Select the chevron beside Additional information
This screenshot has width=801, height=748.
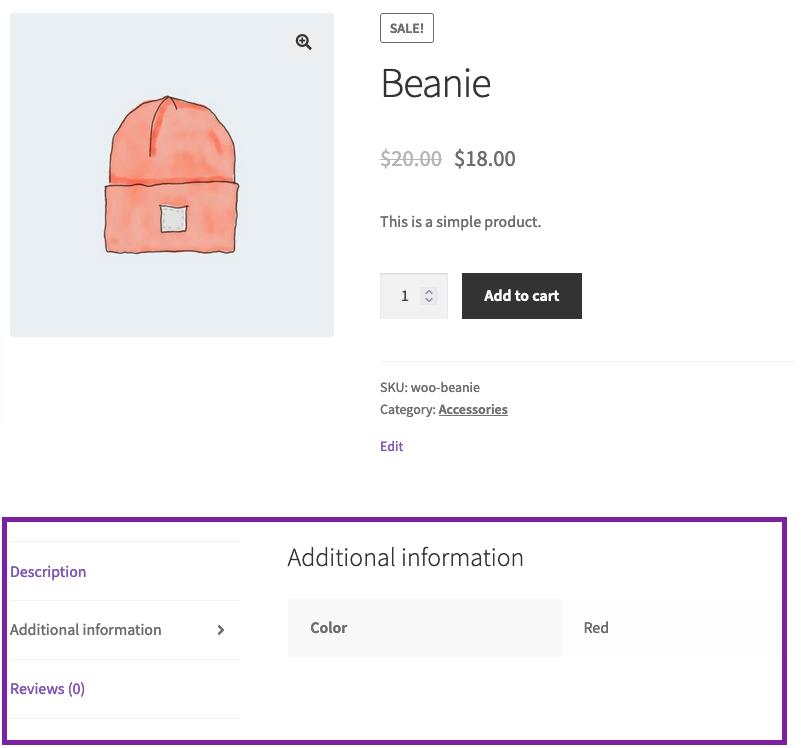pos(222,629)
